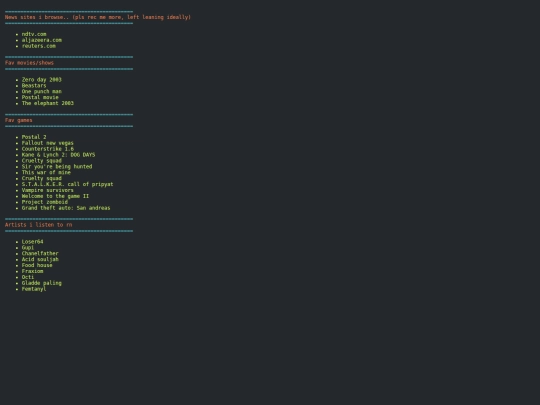Select 'Zero day 2003' in movies list
540x405 pixels.
[x=42, y=80]
